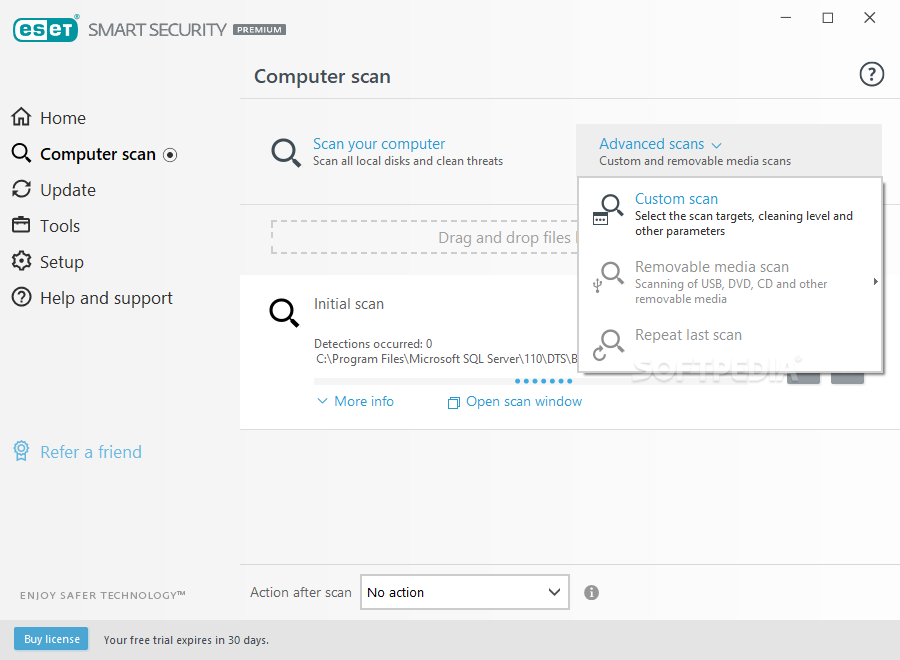Click the PREMIUM badge
The image size is (900, 660).
coord(259,30)
